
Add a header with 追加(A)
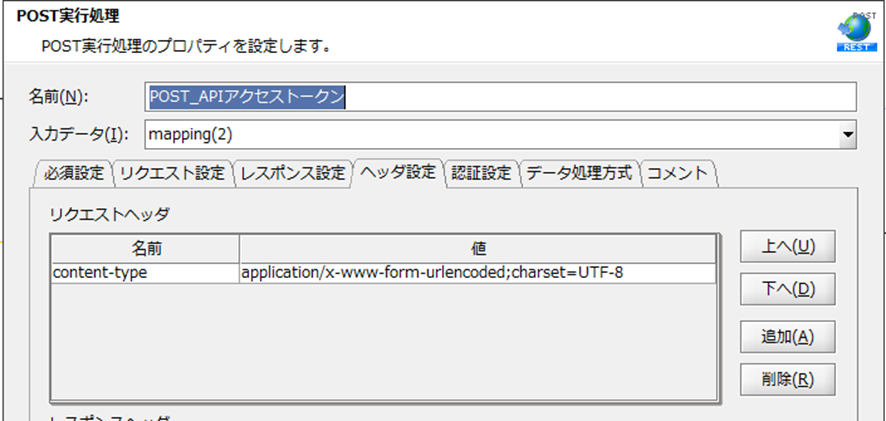[x=788, y=336]
